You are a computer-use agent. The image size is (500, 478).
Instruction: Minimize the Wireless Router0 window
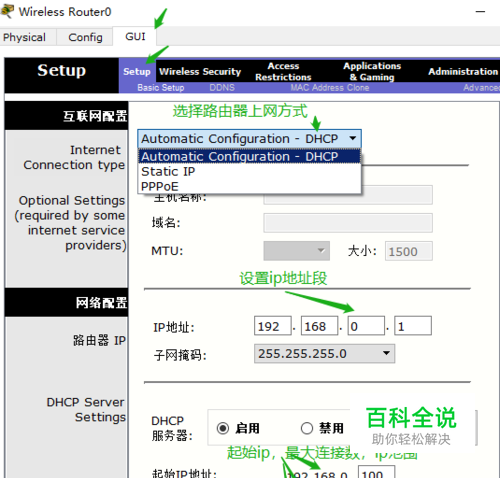tap(480, 12)
